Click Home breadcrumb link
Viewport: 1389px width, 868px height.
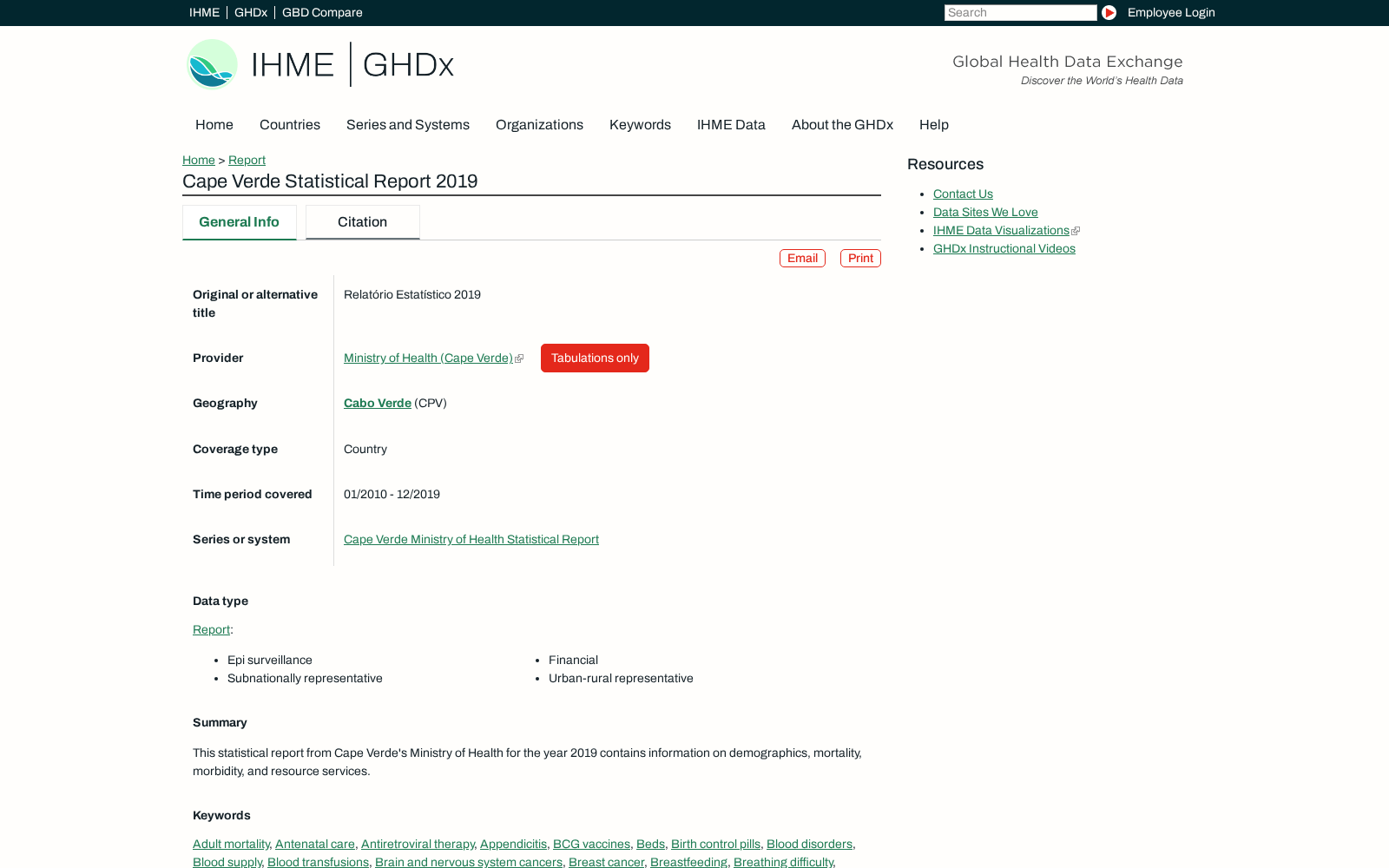199,160
